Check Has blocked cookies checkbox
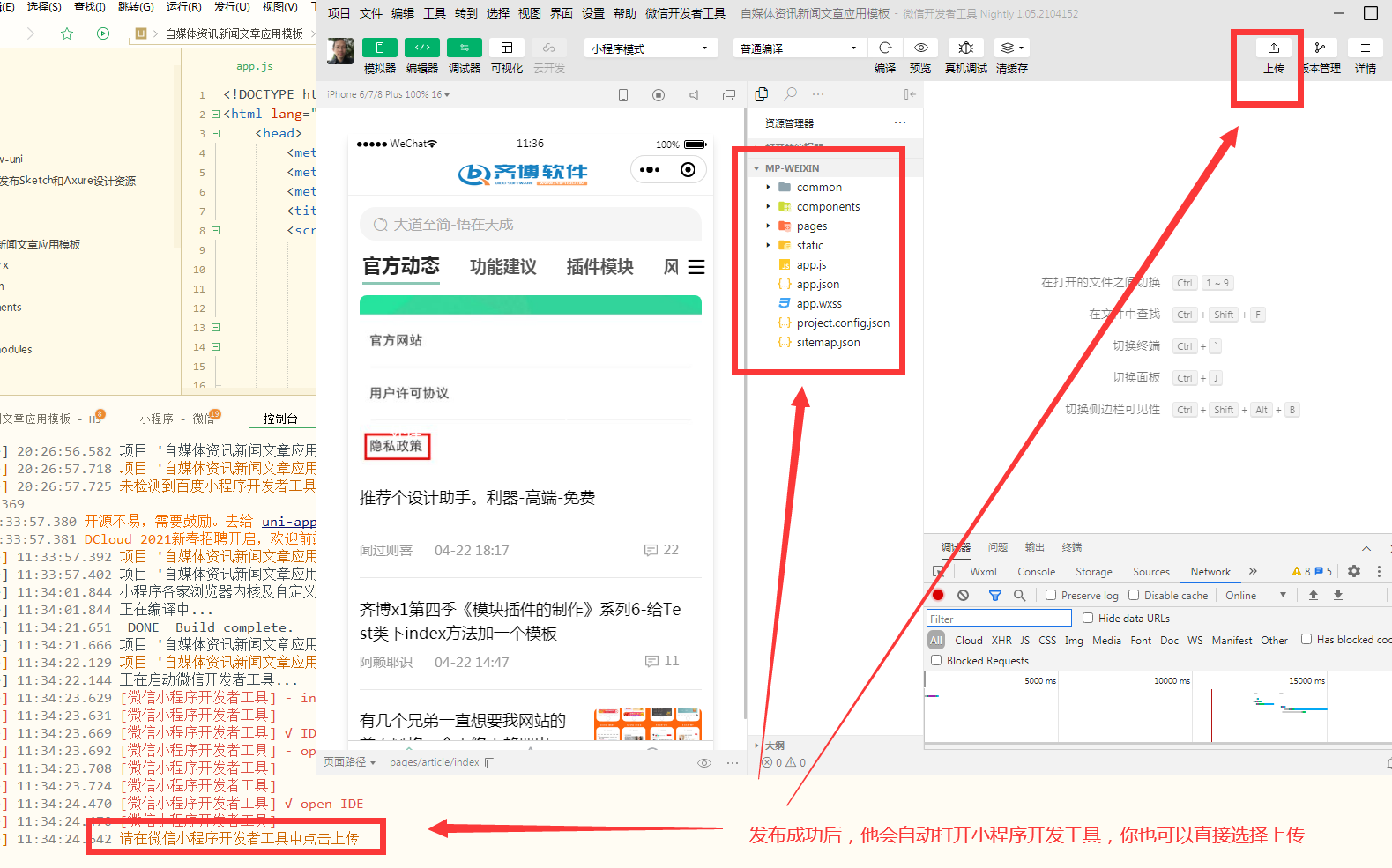Screen dimensions: 1392x868 (x=1306, y=639)
